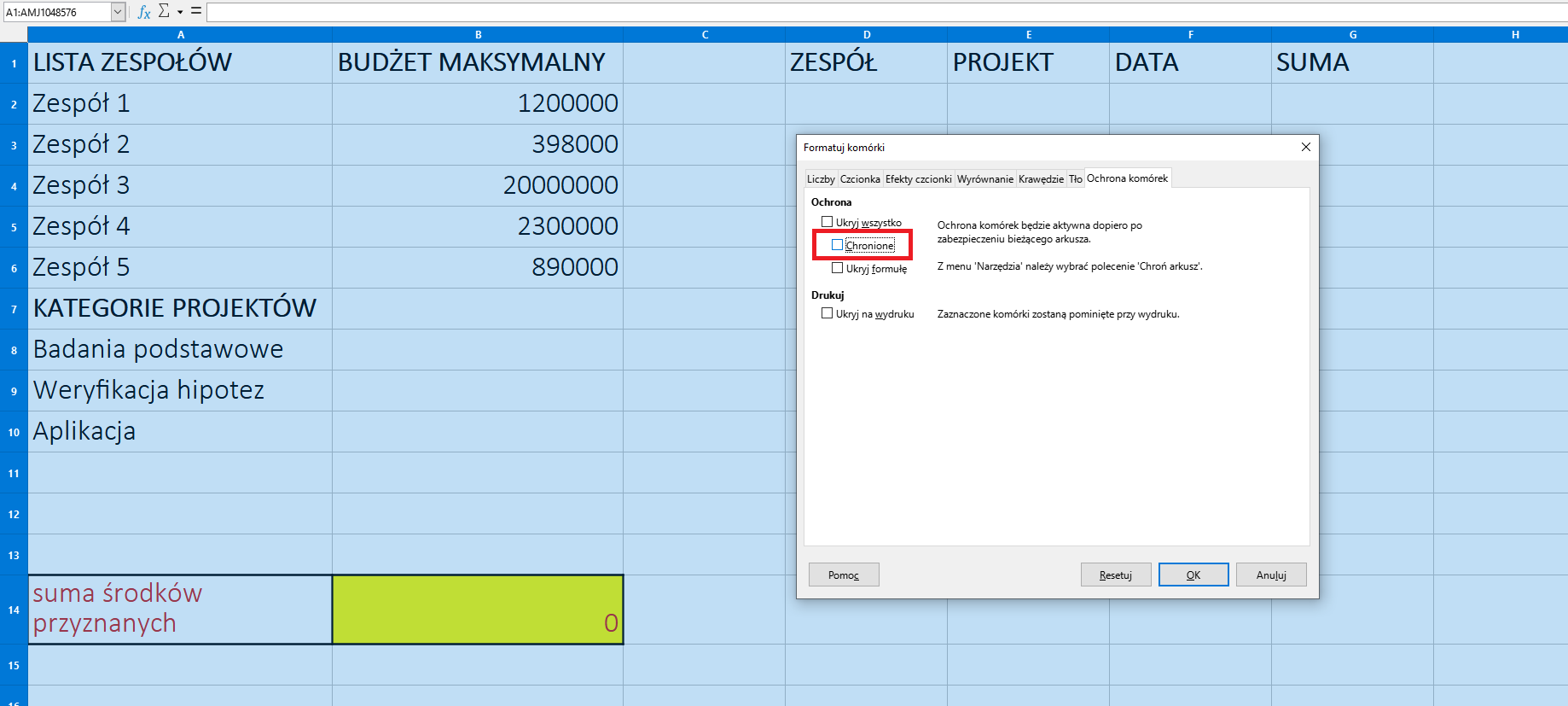Switch to the Liczby tab

[x=821, y=179]
